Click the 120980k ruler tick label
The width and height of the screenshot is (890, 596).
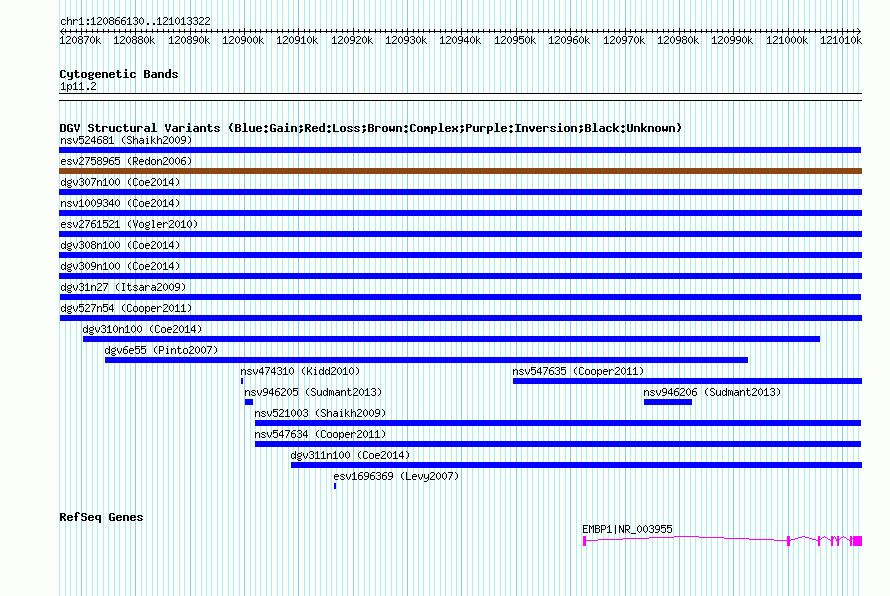pos(678,40)
